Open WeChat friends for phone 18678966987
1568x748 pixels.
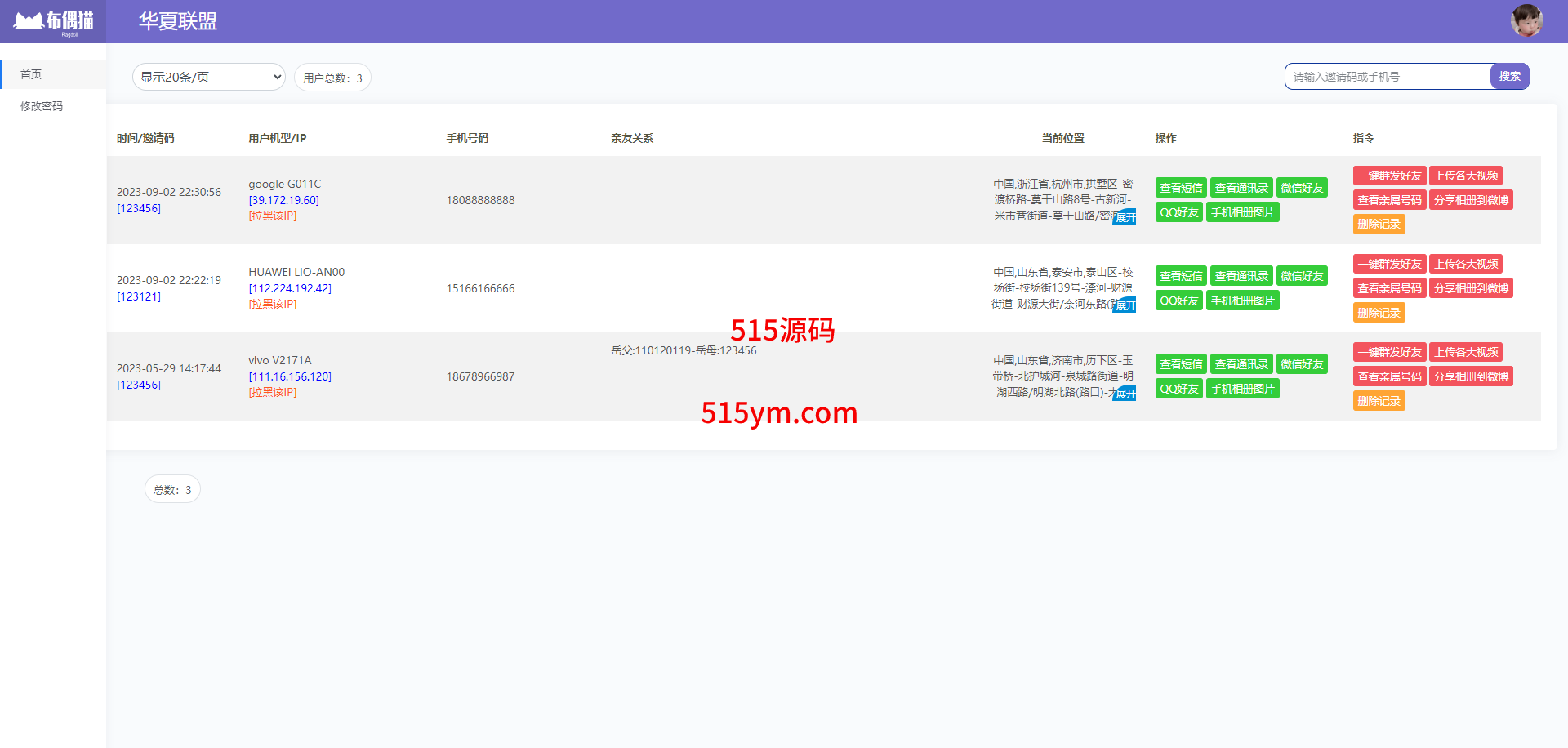point(1302,364)
